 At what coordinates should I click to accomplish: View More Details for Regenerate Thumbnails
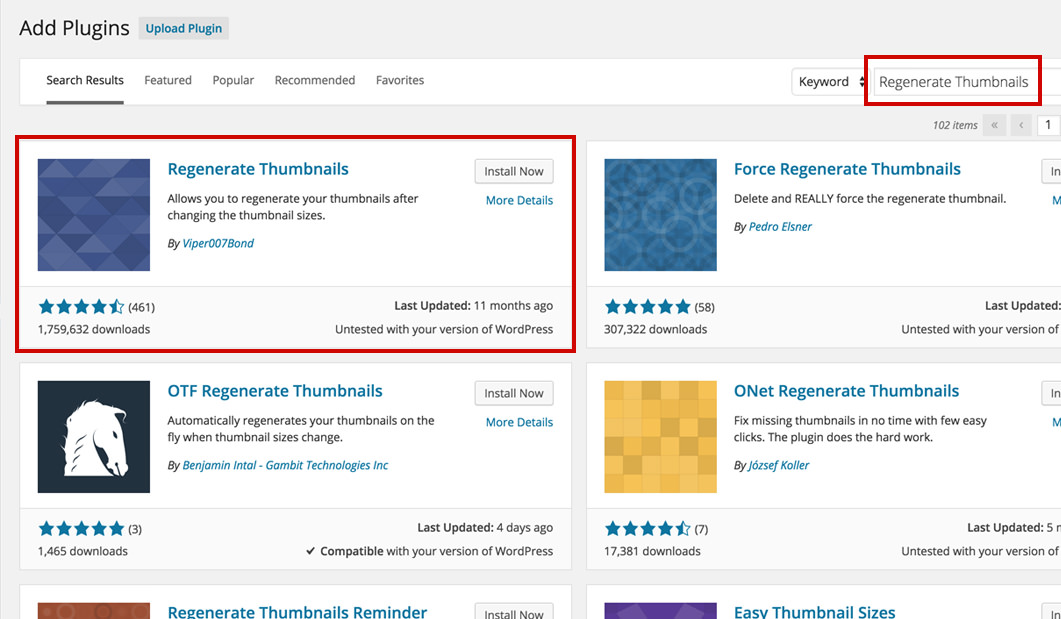[x=519, y=200]
